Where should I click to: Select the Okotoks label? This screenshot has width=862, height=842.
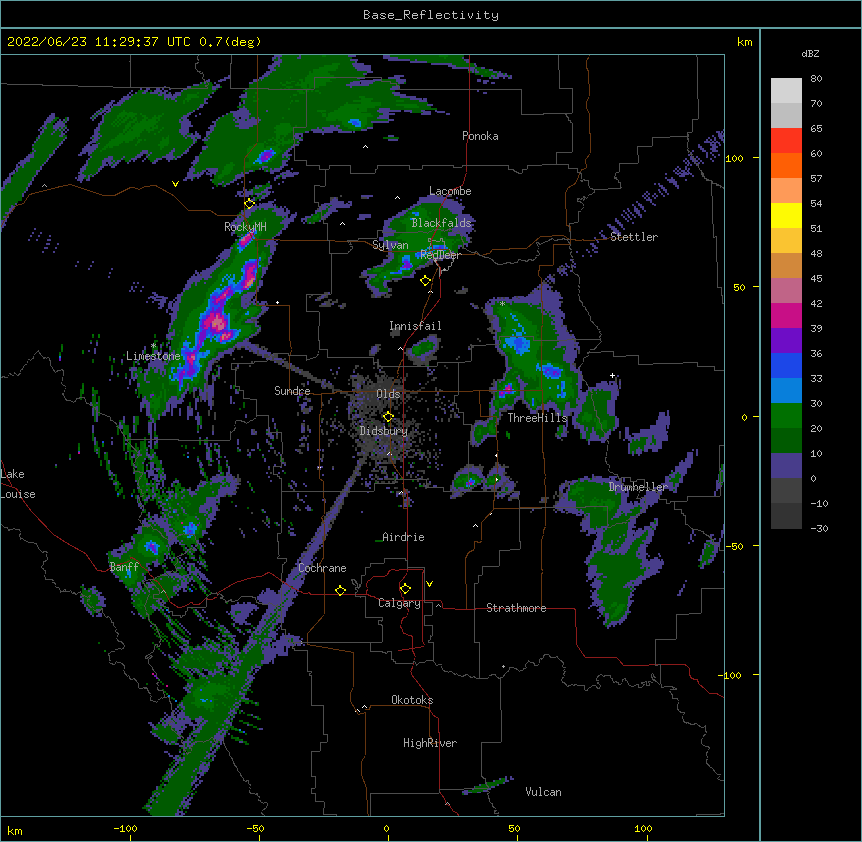(x=412, y=700)
